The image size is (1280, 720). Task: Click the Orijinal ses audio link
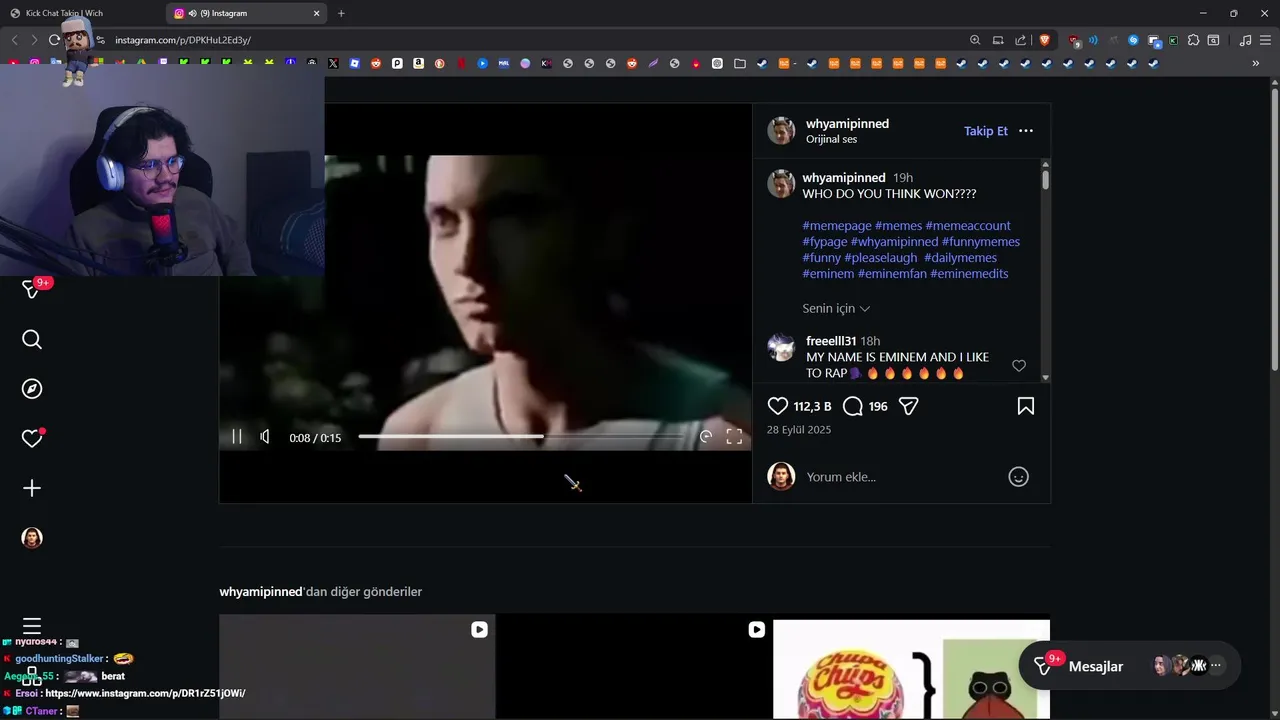pyautogui.click(x=831, y=139)
